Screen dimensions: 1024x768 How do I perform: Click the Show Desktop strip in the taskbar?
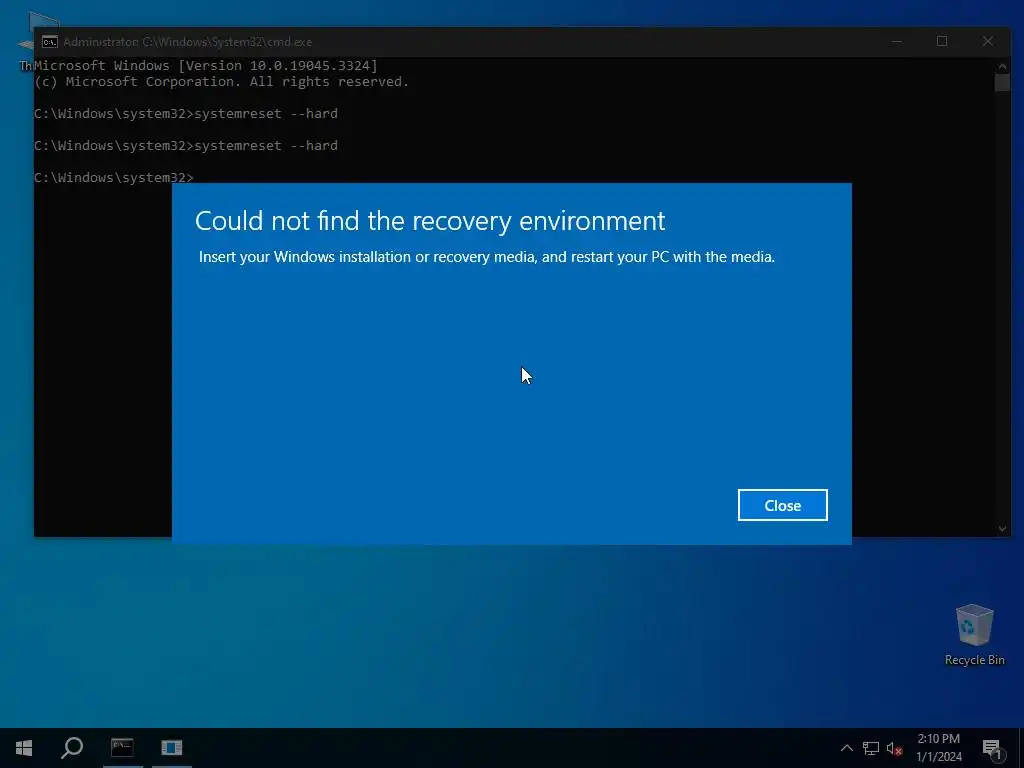click(x=1021, y=748)
